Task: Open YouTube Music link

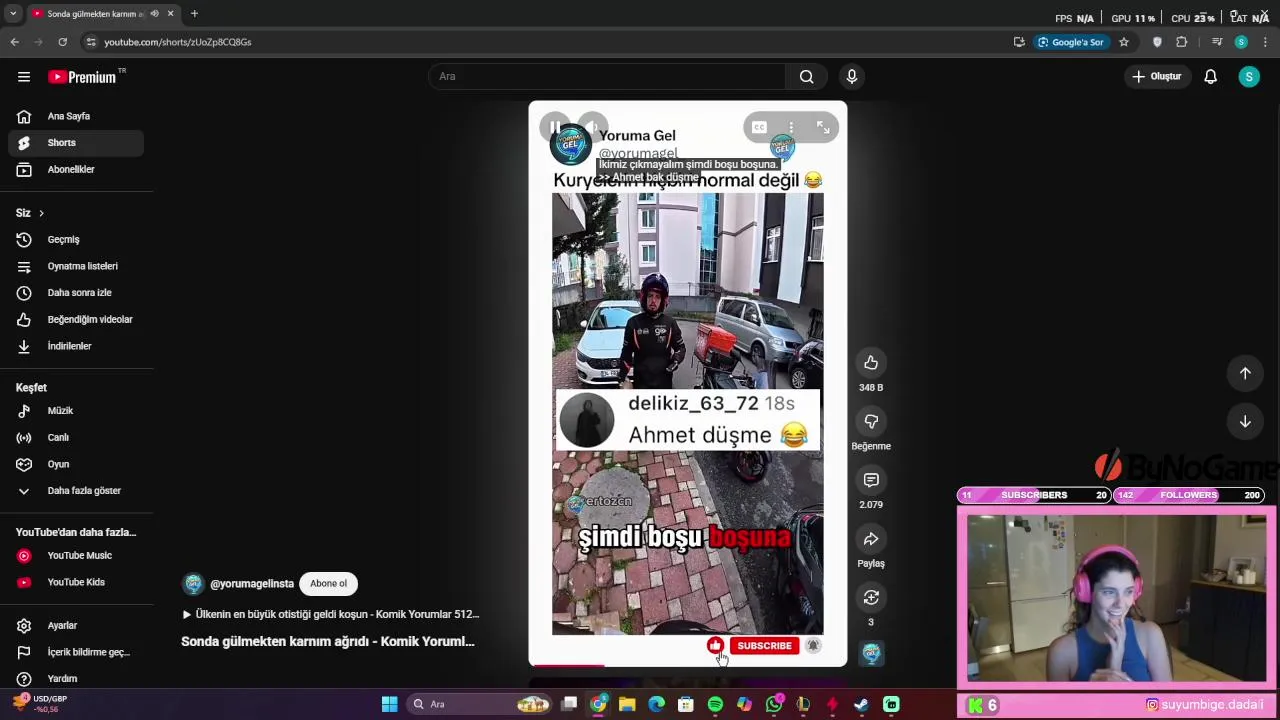Action: pos(75,556)
